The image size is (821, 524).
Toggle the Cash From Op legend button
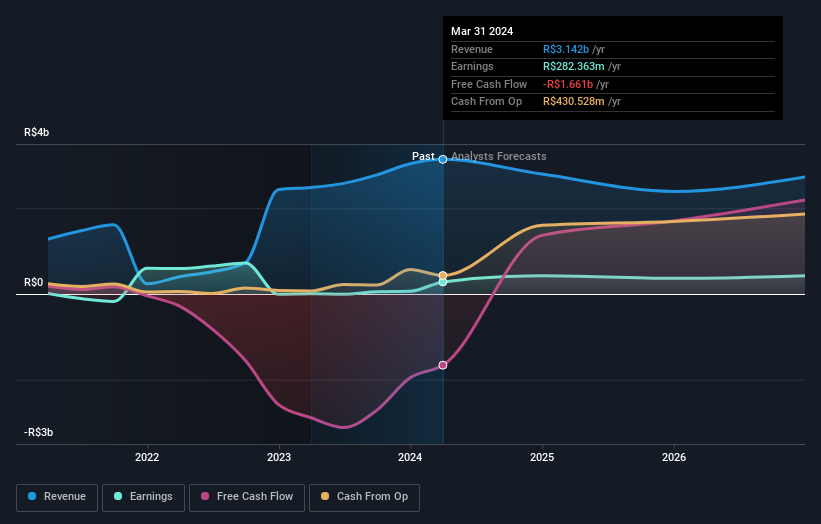point(364,497)
